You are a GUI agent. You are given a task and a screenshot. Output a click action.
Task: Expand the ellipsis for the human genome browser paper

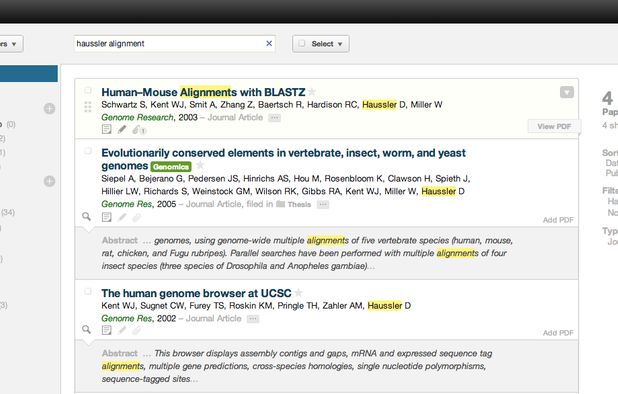[x=253, y=319]
